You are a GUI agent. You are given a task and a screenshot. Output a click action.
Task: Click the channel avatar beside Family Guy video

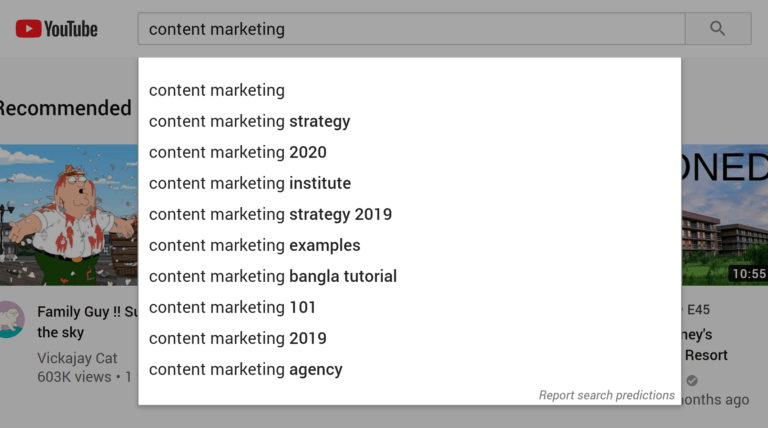pos(10,318)
